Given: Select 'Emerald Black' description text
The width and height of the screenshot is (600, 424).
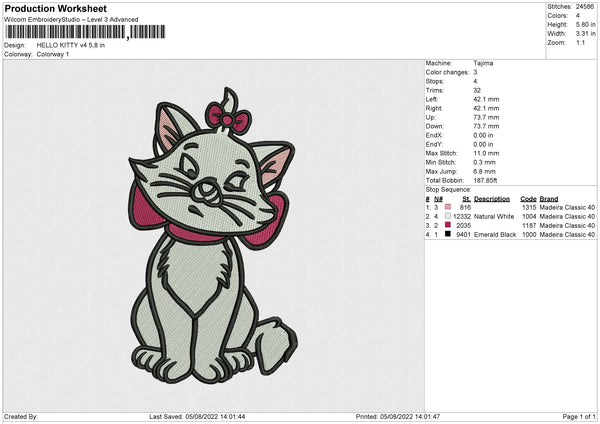Looking at the screenshot, I should point(495,235).
